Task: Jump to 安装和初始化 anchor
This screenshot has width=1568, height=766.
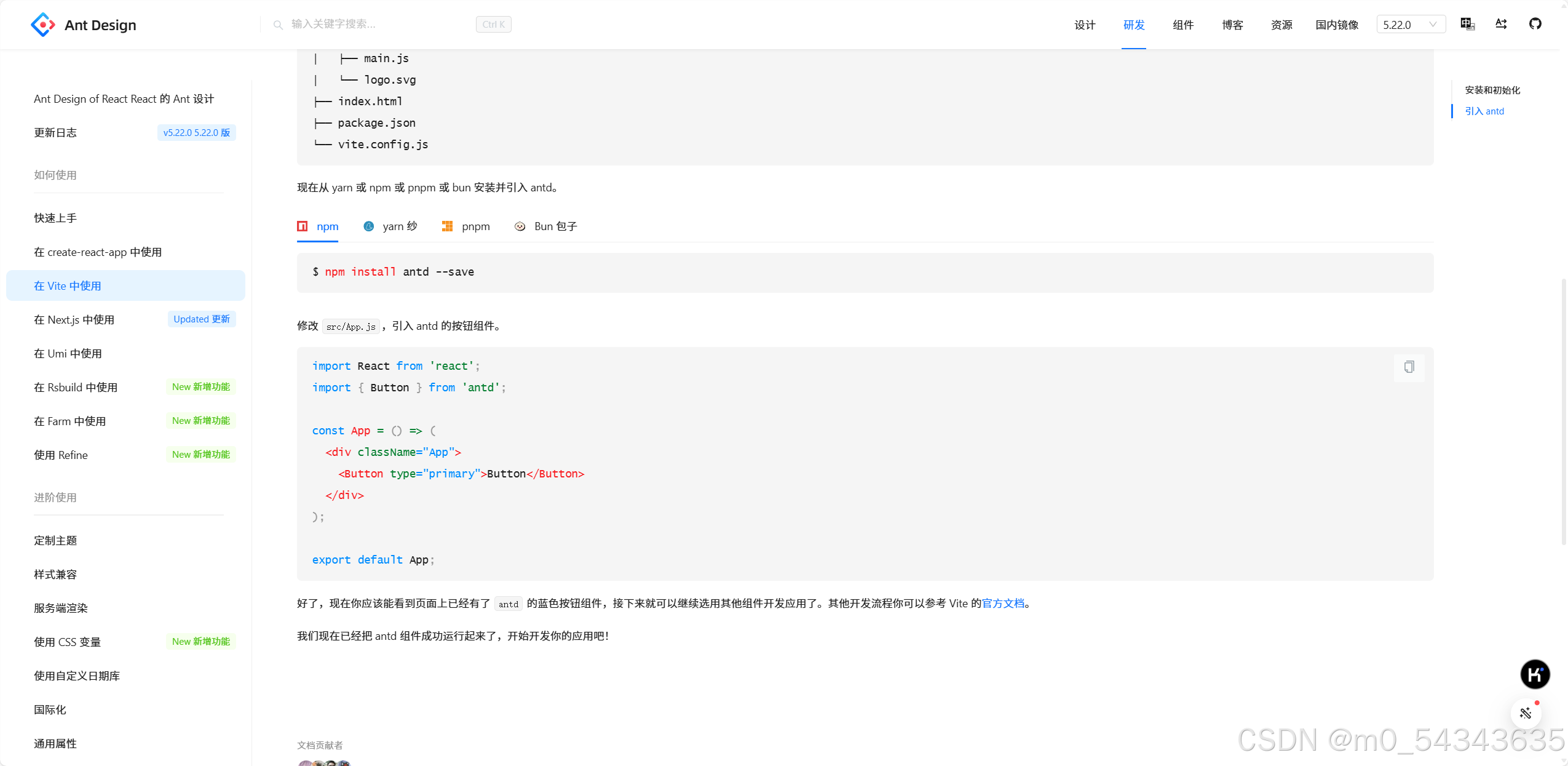Action: [x=1492, y=90]
